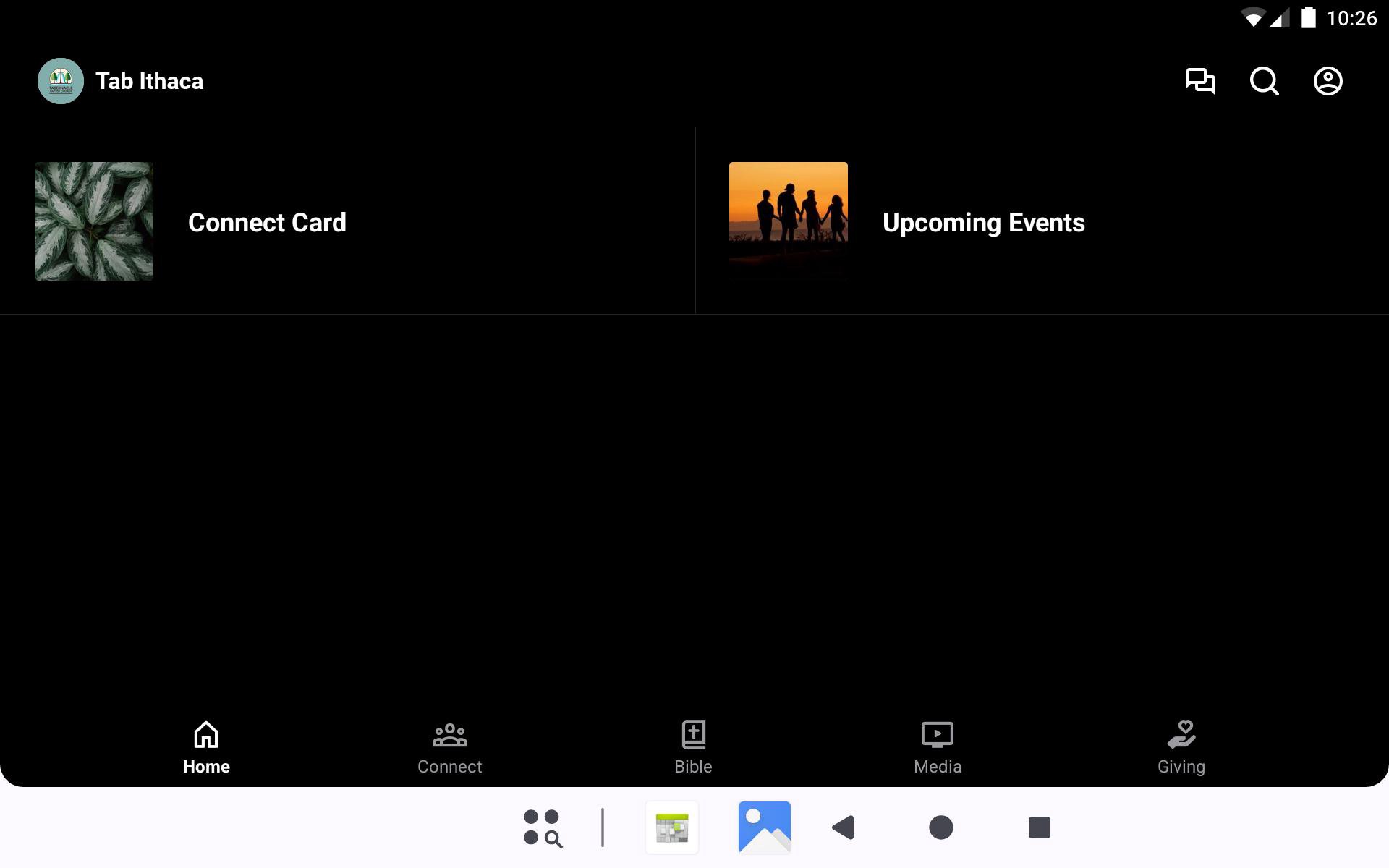This screenshot has width=1389, height=868.
Task: Switch to the Connect tab label
Action: 449,767
